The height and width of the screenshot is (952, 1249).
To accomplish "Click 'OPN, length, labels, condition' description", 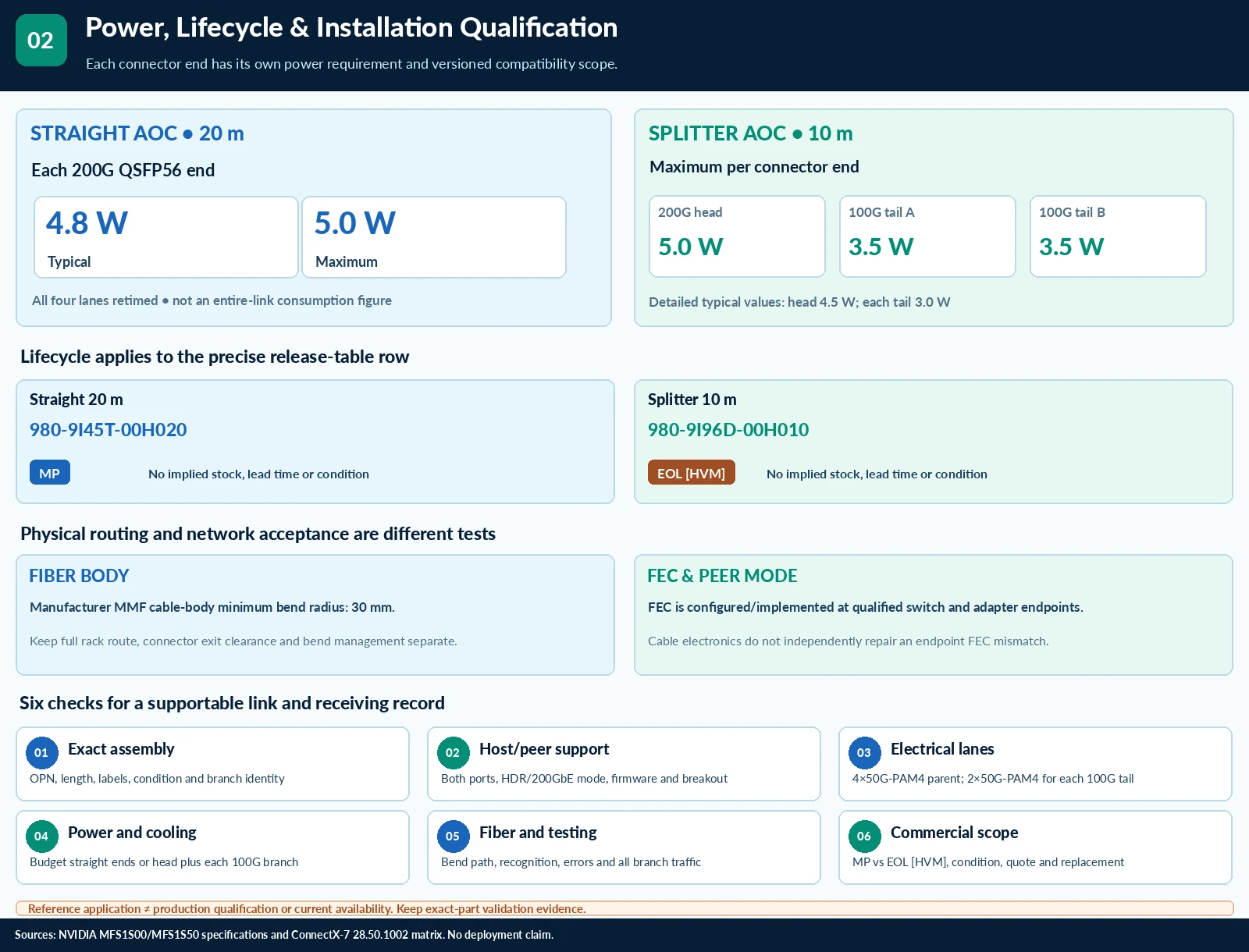I will pyautogui.click(x=157, y=779).
